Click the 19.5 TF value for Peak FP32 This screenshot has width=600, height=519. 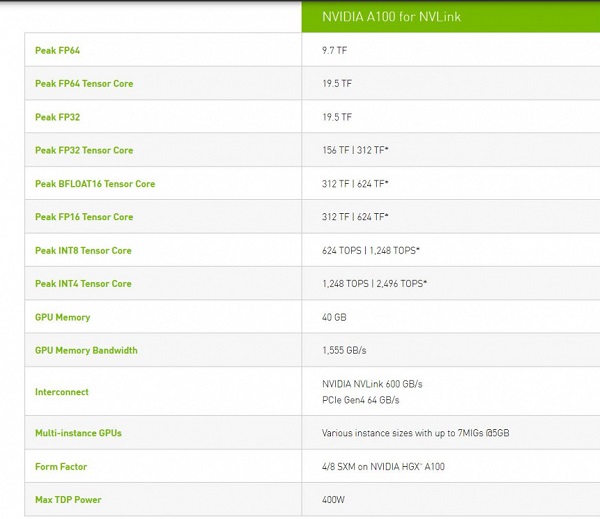(337, 117)
